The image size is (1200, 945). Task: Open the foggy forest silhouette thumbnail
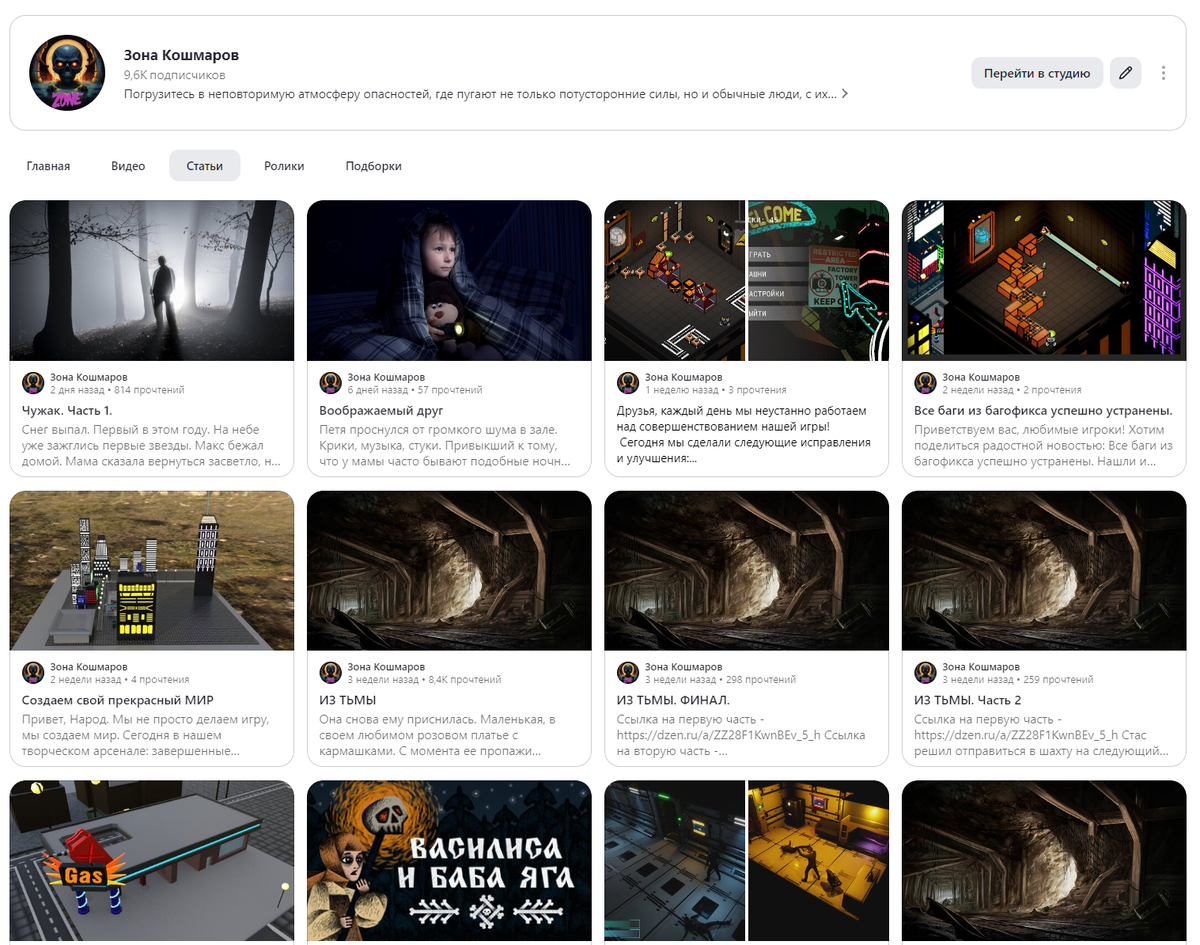coord(152,281)
